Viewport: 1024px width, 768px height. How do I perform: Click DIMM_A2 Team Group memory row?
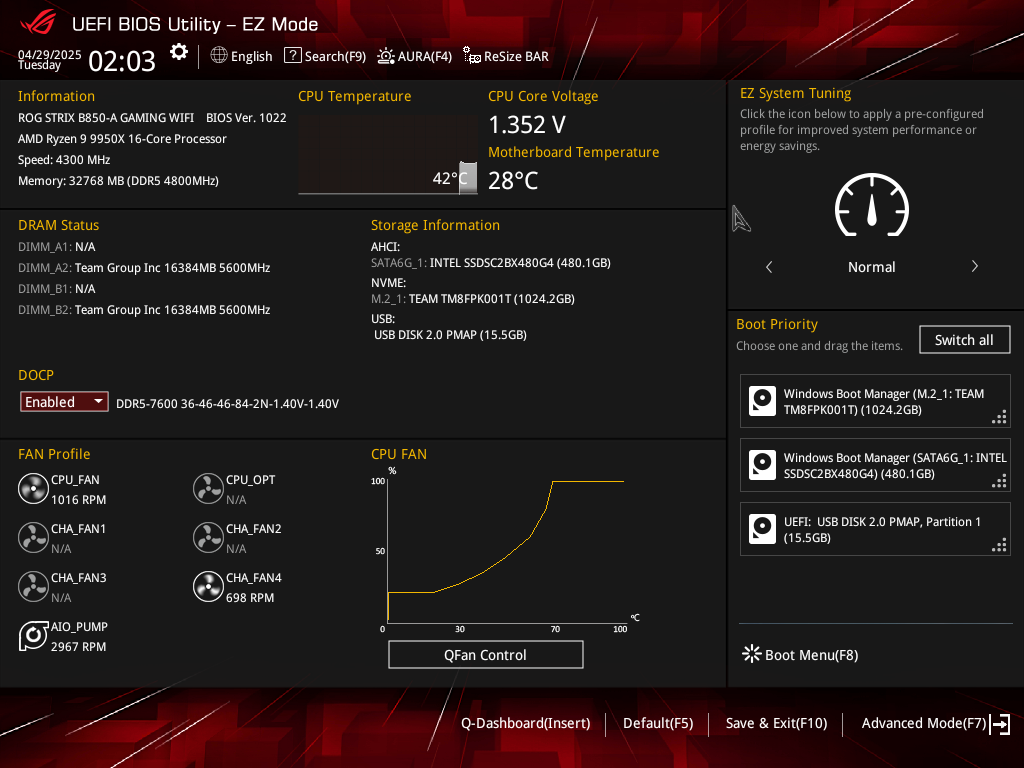click(x=144, y=268)
